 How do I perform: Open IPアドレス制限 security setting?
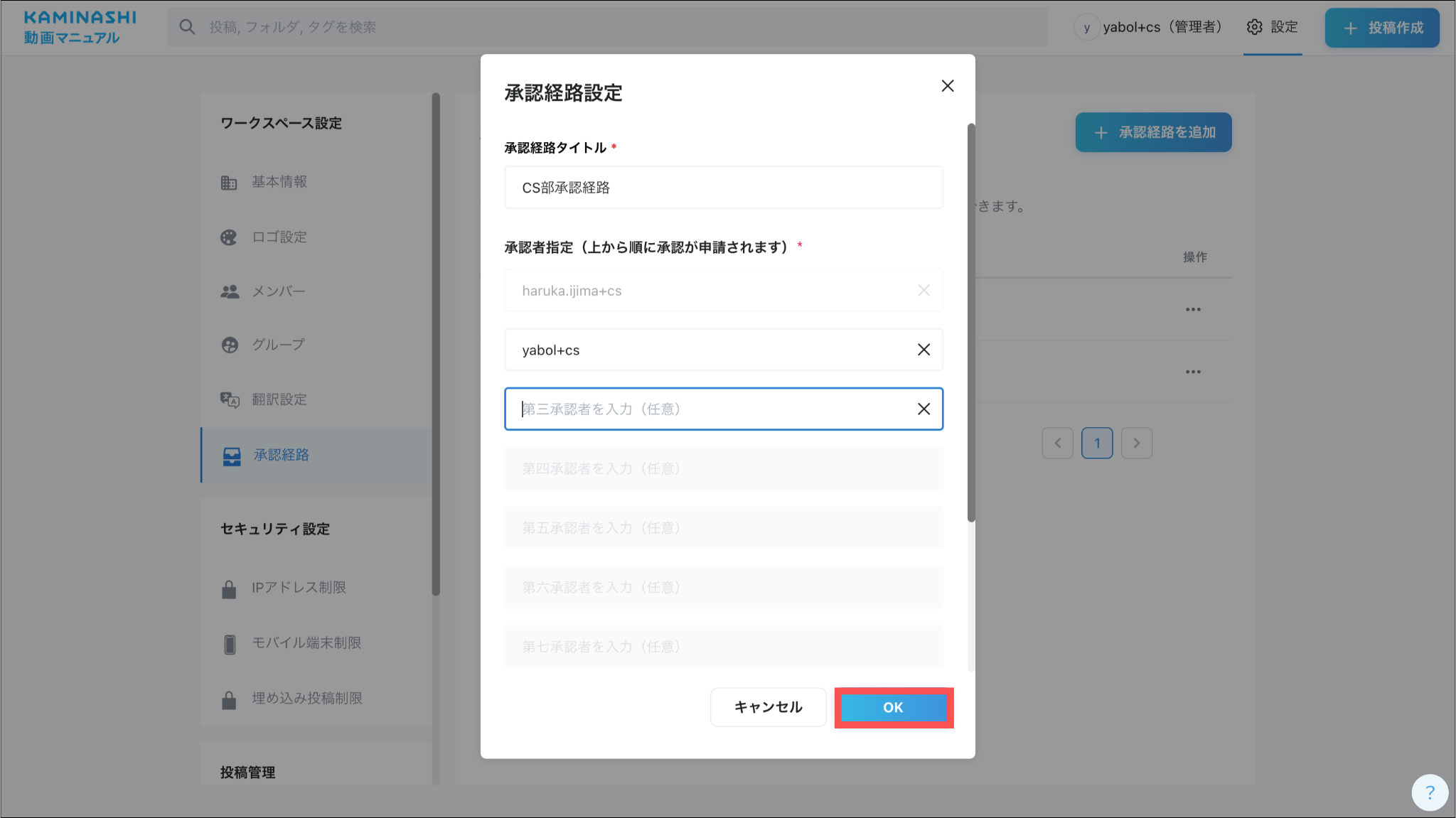pyautogui.click(x=299, y=588)
